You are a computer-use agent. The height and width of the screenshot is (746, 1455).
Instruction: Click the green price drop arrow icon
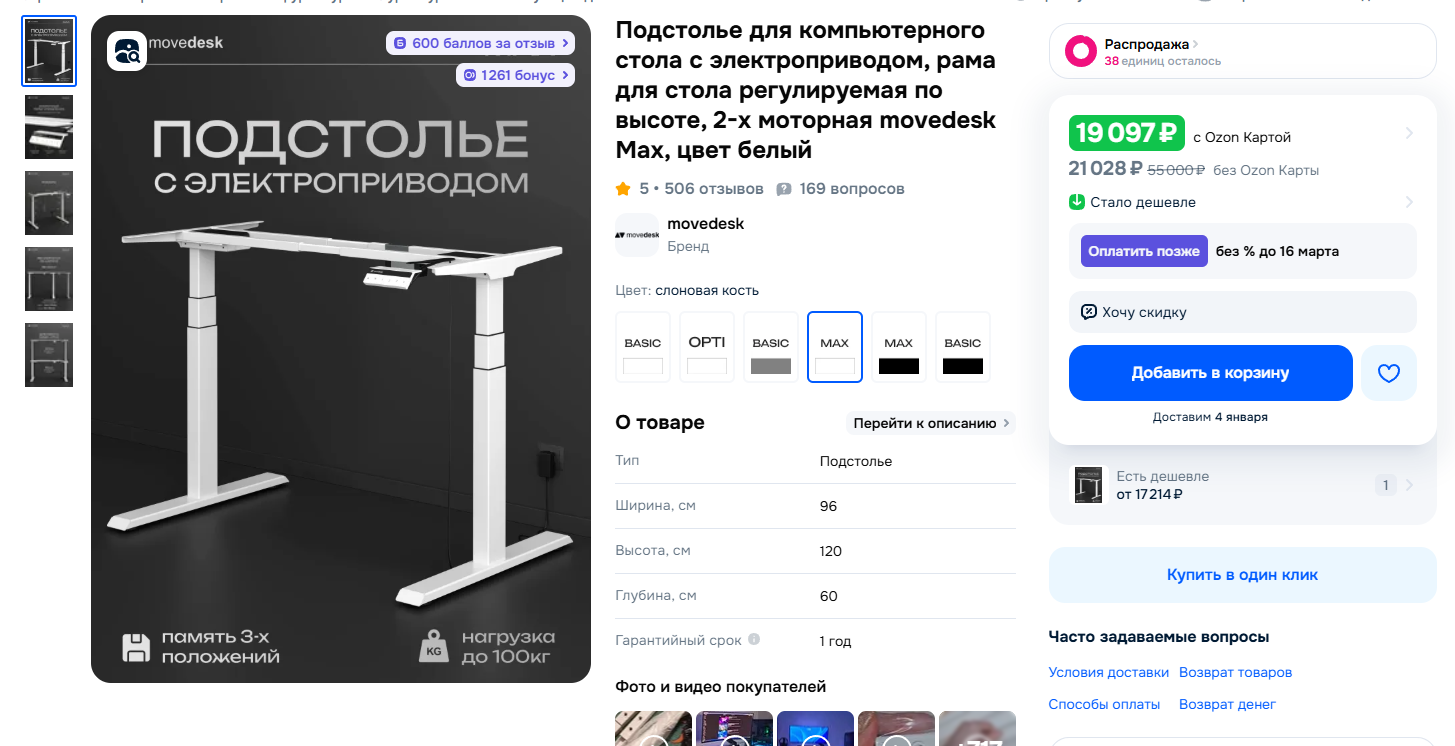point(1077,202)
